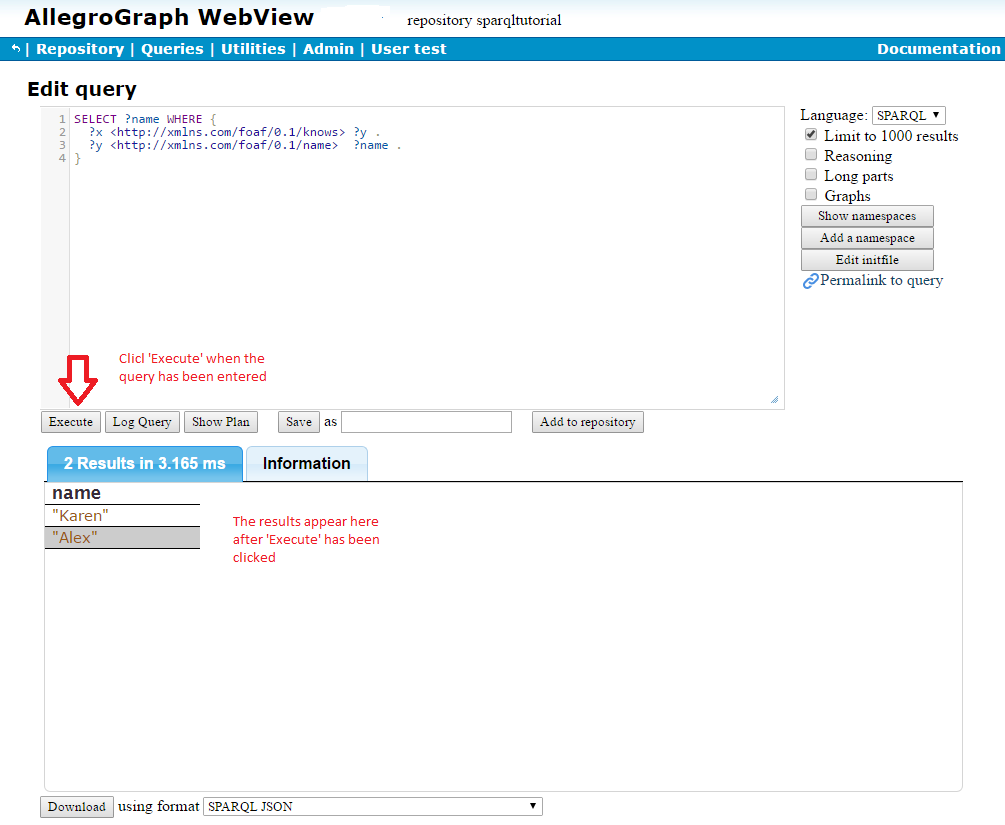
Task: Switch to the Information tab
Action: tap(306, 463)
